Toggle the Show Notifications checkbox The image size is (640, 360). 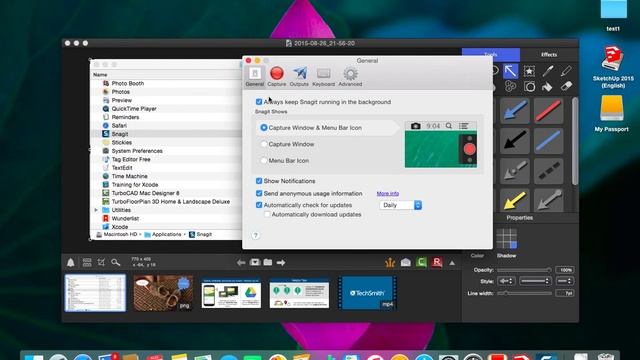(x=259, y=181)
